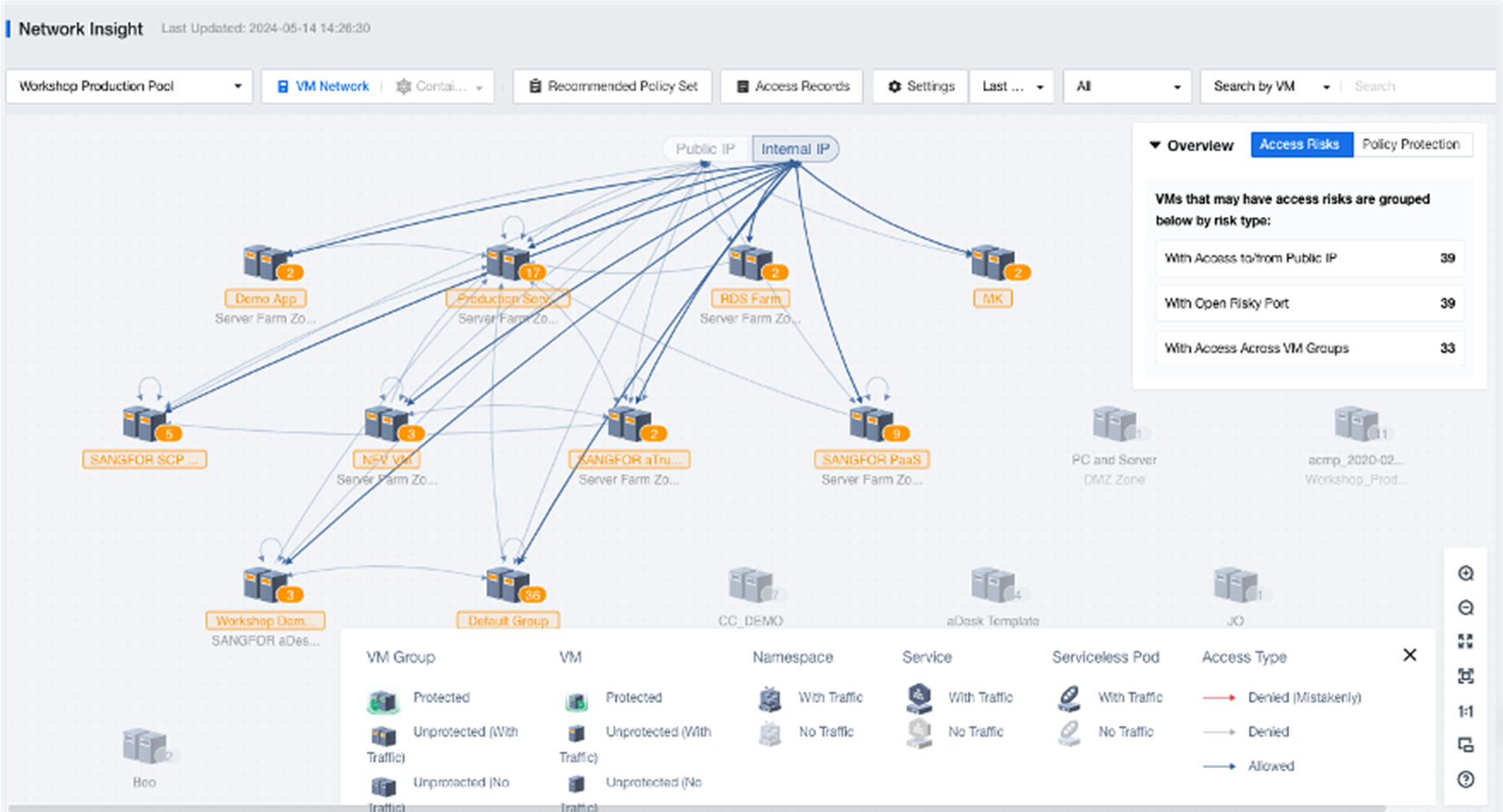Select the 1:1 actual scale icon

click(x=1466, y=711)
